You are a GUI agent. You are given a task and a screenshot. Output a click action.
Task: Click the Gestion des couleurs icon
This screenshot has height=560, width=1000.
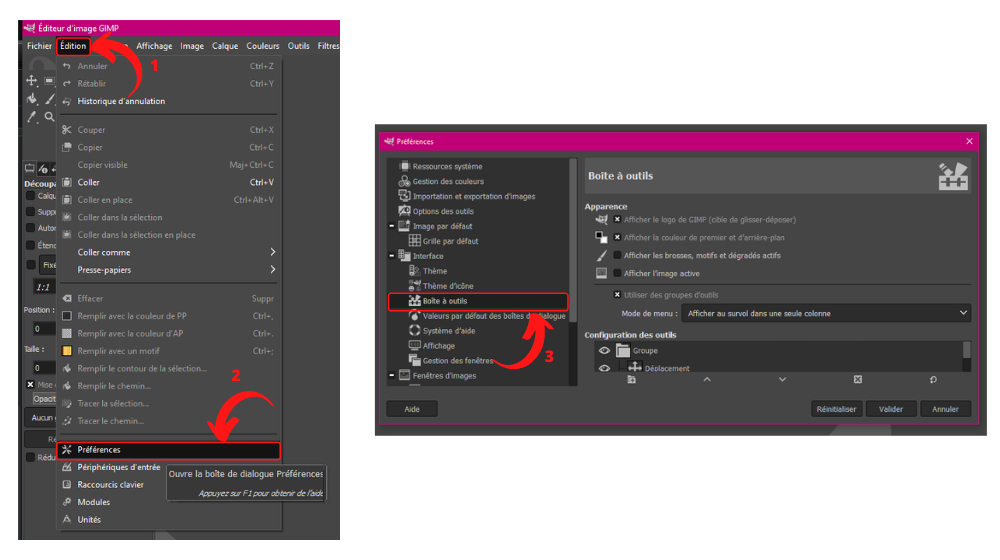(x=404, y=181)
